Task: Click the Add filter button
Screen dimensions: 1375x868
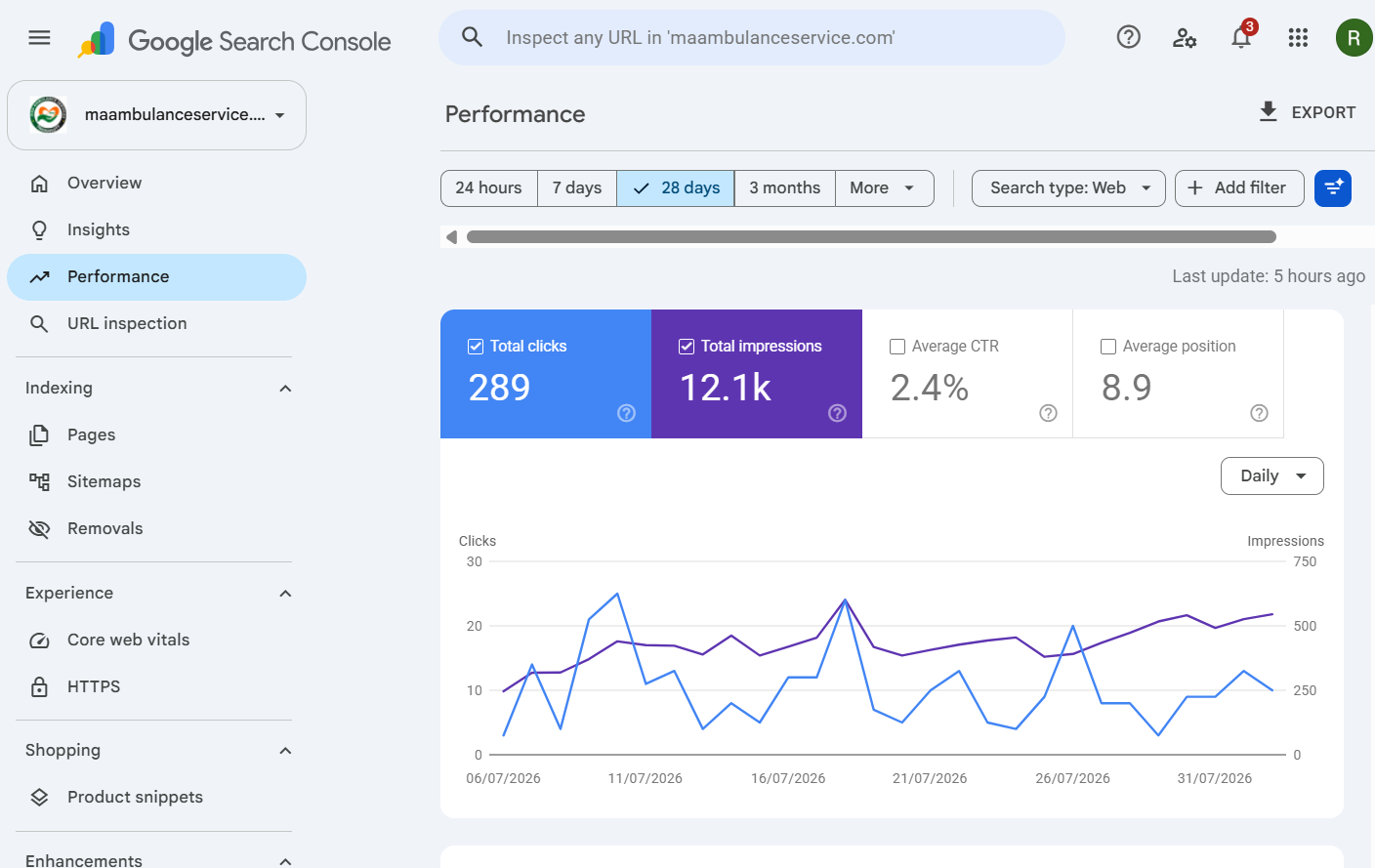Action: [x=1239, y=188]
